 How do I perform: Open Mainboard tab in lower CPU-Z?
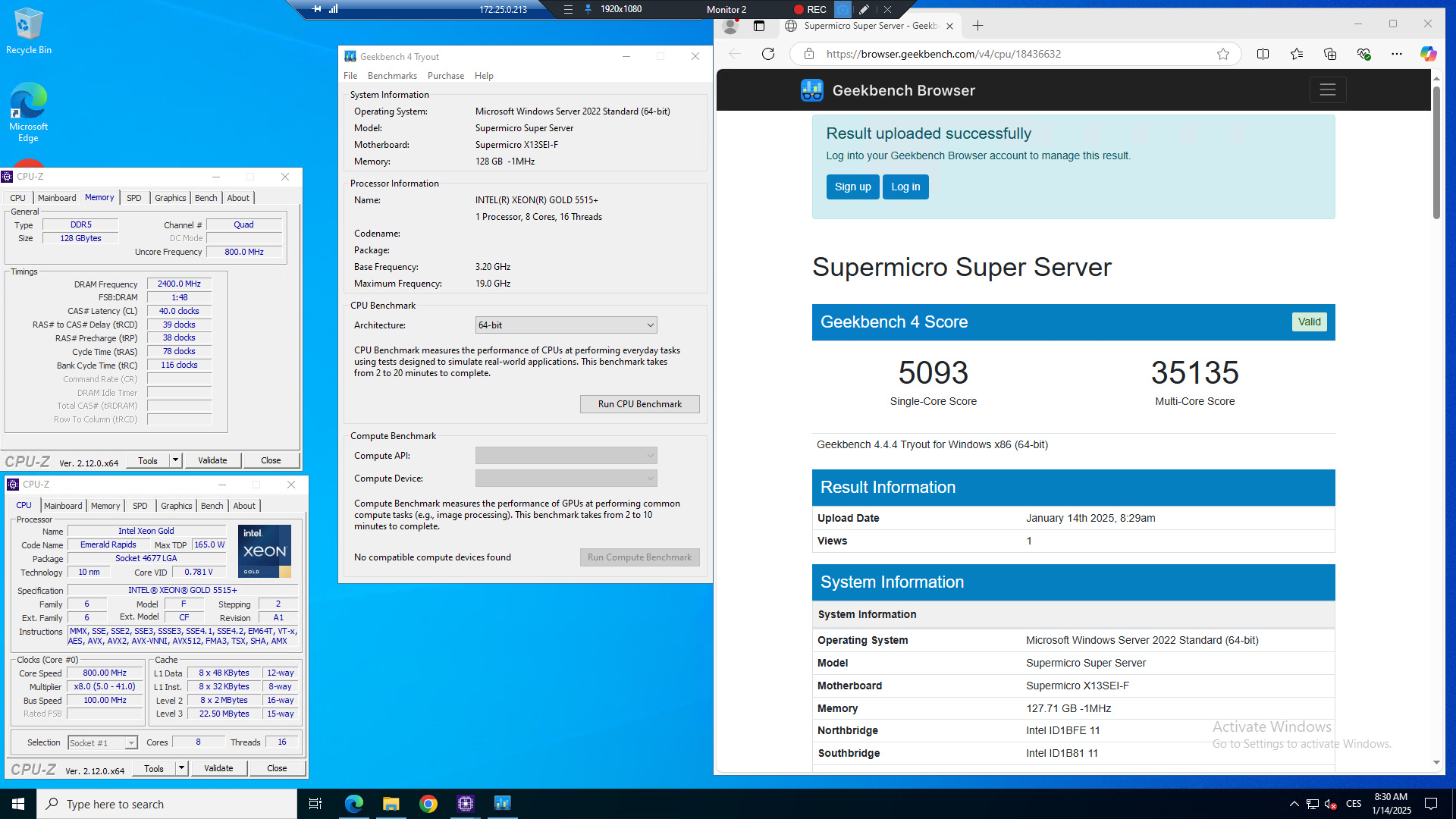click(x=63, y=506)
